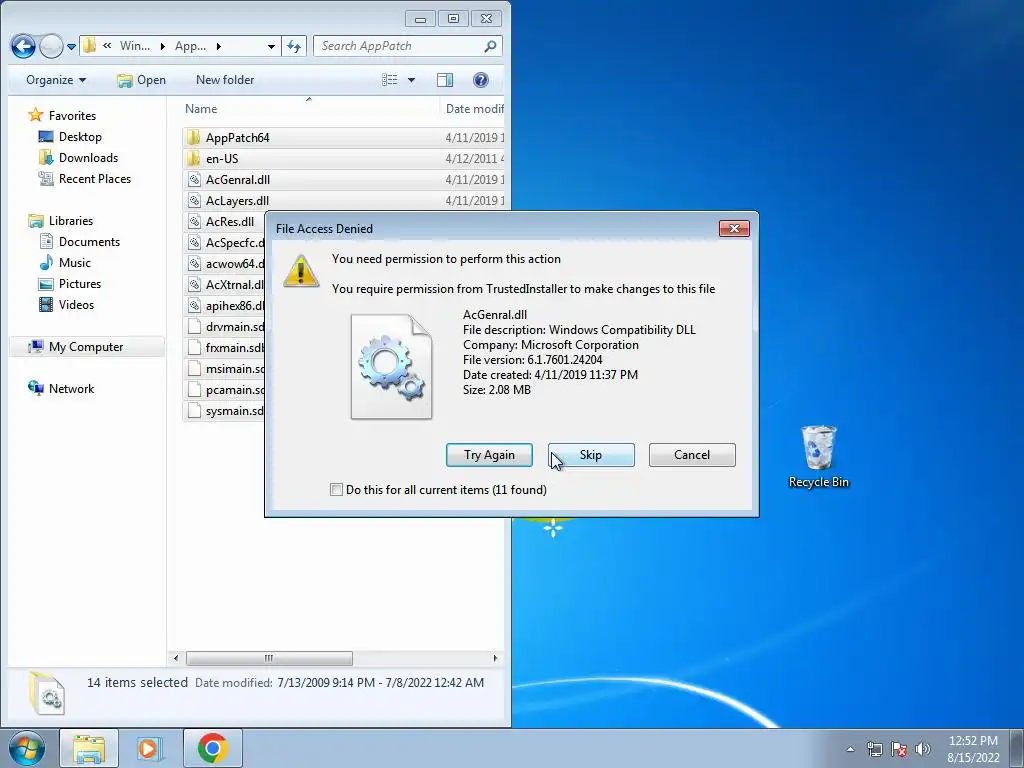Viewport: 1024px width, 768px height.
Task: Check Do this for all current items
Action: (336, 489)
